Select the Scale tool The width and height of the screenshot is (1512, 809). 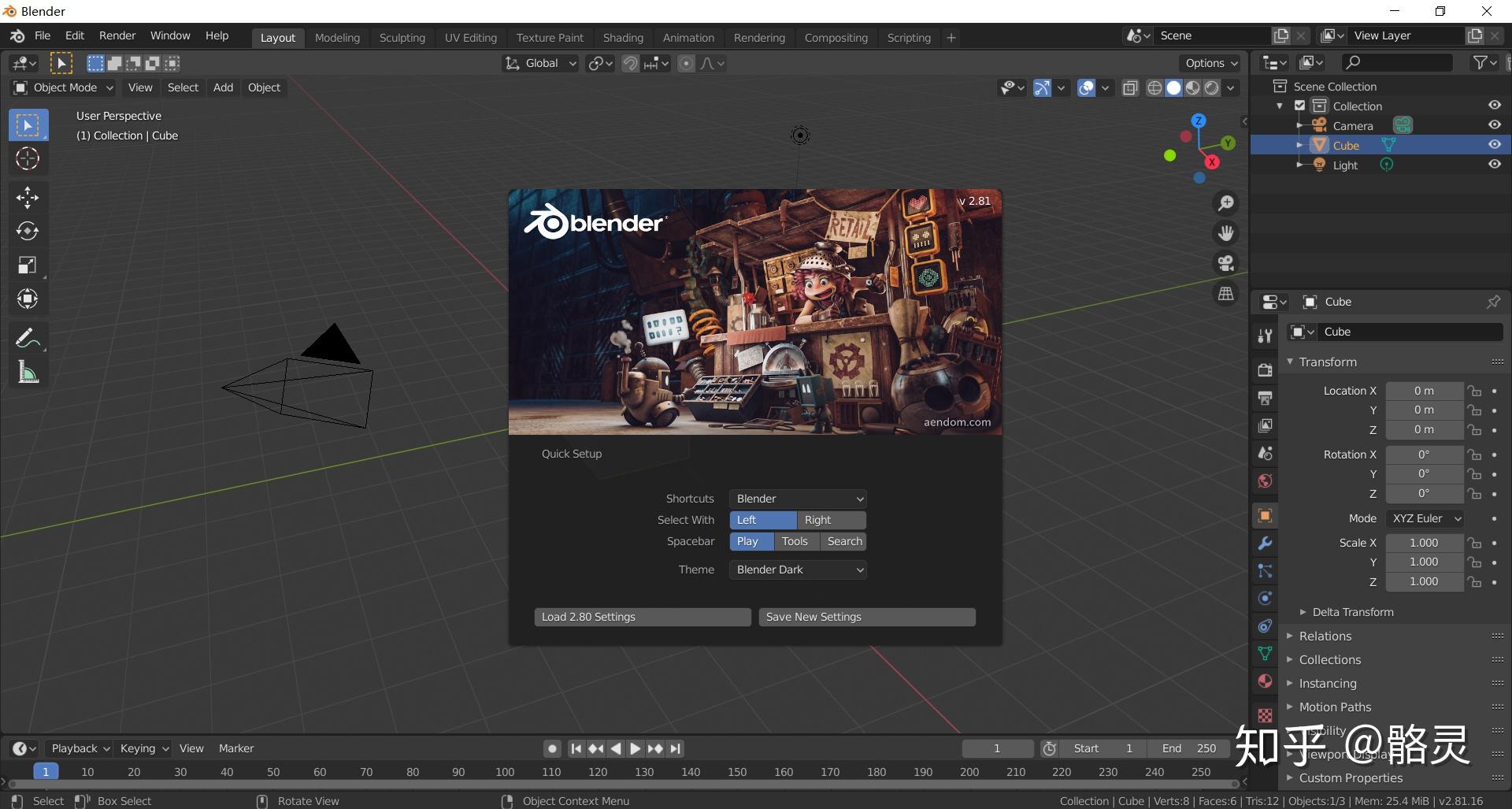point(28,265)
